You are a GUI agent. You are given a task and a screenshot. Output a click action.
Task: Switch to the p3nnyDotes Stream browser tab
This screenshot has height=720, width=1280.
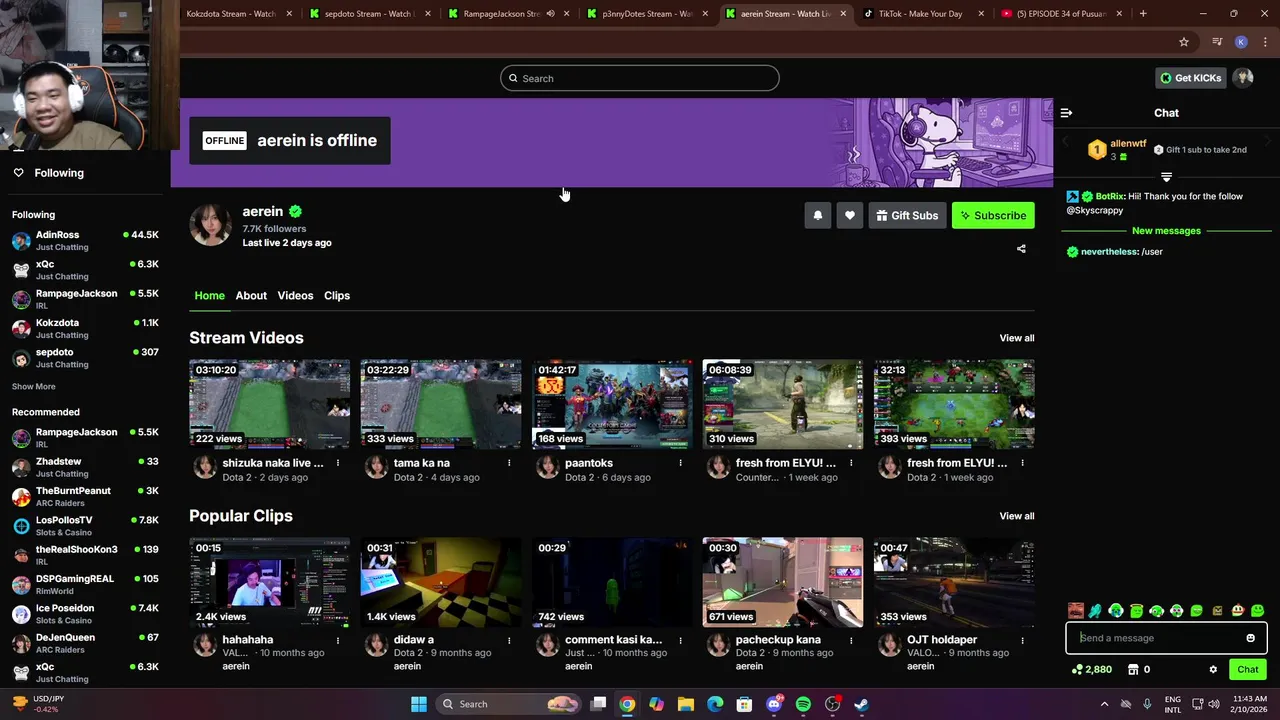(x=646, y=14)
